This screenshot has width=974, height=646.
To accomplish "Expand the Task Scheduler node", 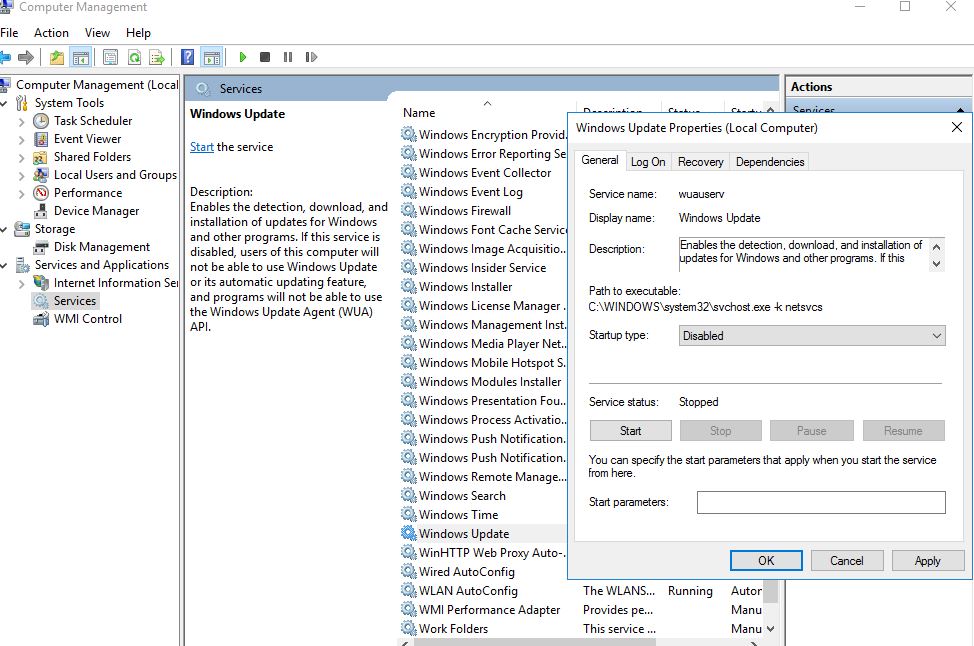I will (22, 122).
